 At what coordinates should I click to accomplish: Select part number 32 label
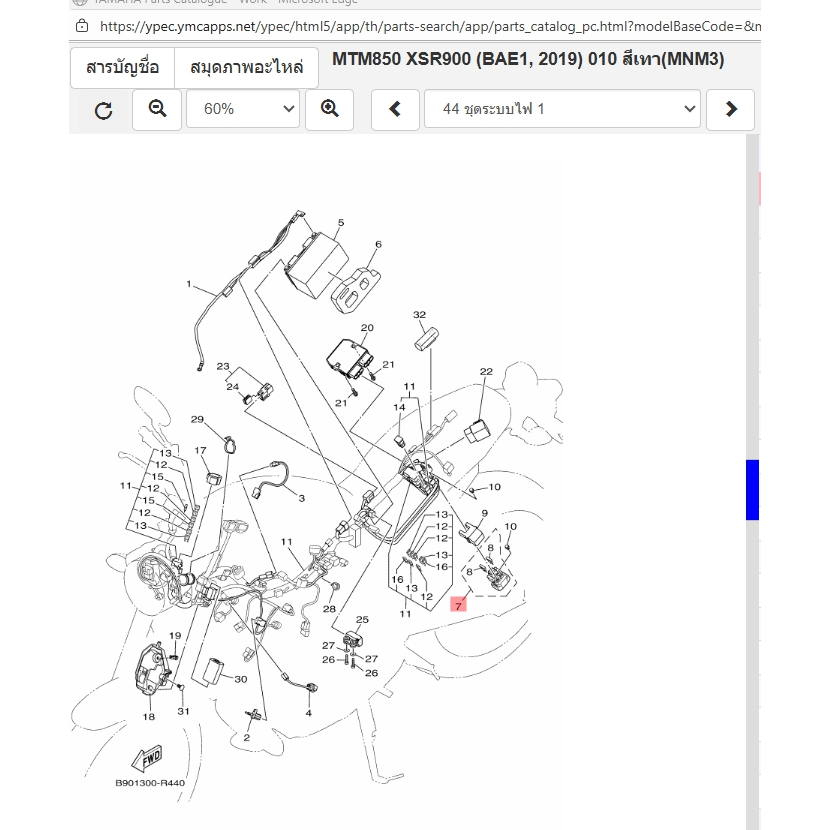click(x=419, y=314)
